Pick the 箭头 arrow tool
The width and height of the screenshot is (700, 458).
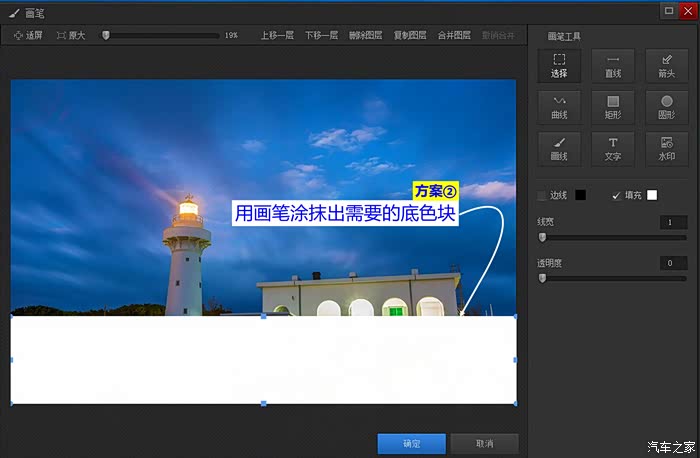click(666, 65)
